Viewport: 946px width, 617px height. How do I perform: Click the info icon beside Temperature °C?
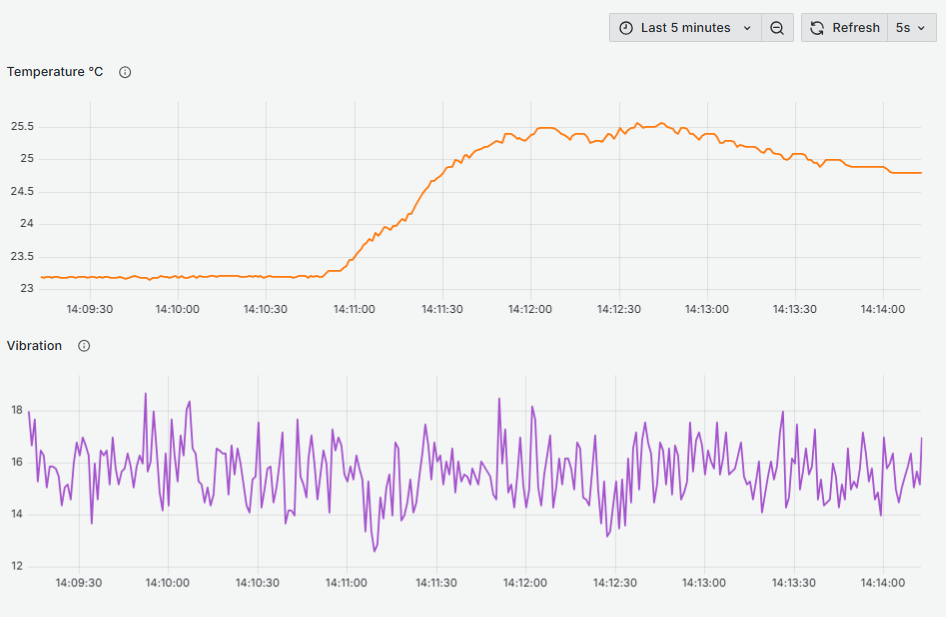(x=125, y=72)
